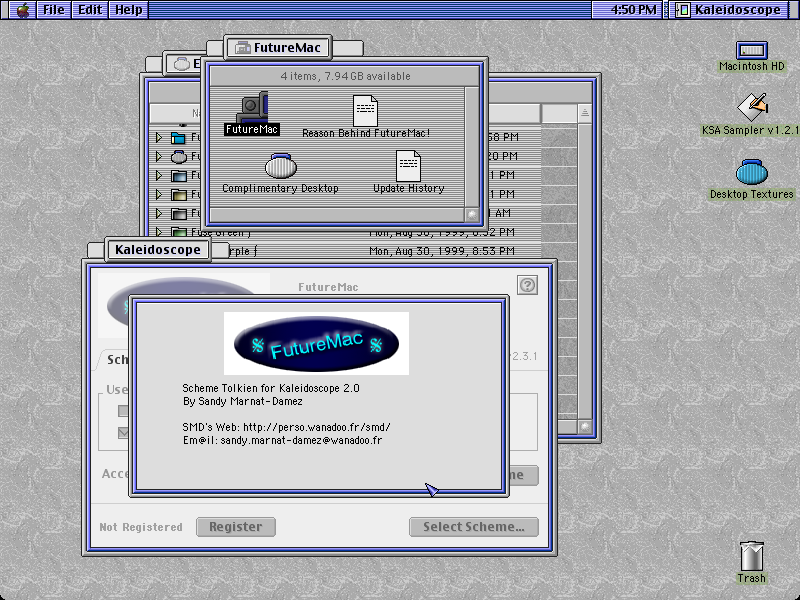Screen dimensions: 800x600
Task: Click the Kaleidoscope window title tab
Action: pyautogui.click(x=158, y=249)
